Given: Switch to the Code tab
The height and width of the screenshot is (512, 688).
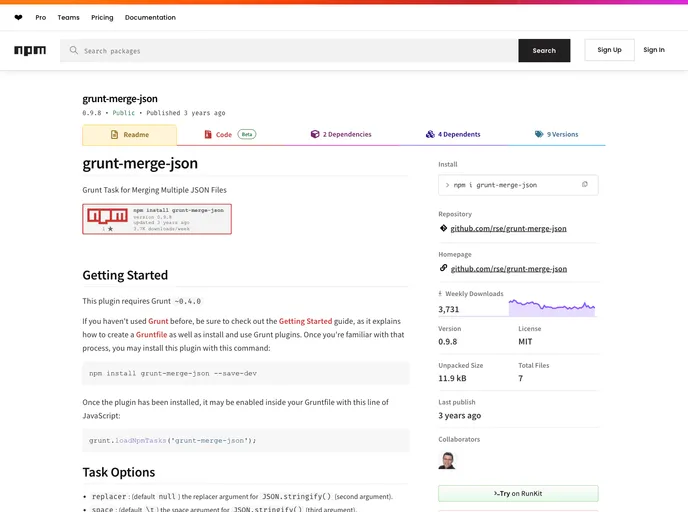Looking at the screenshot, I should [x=230, y=134].
